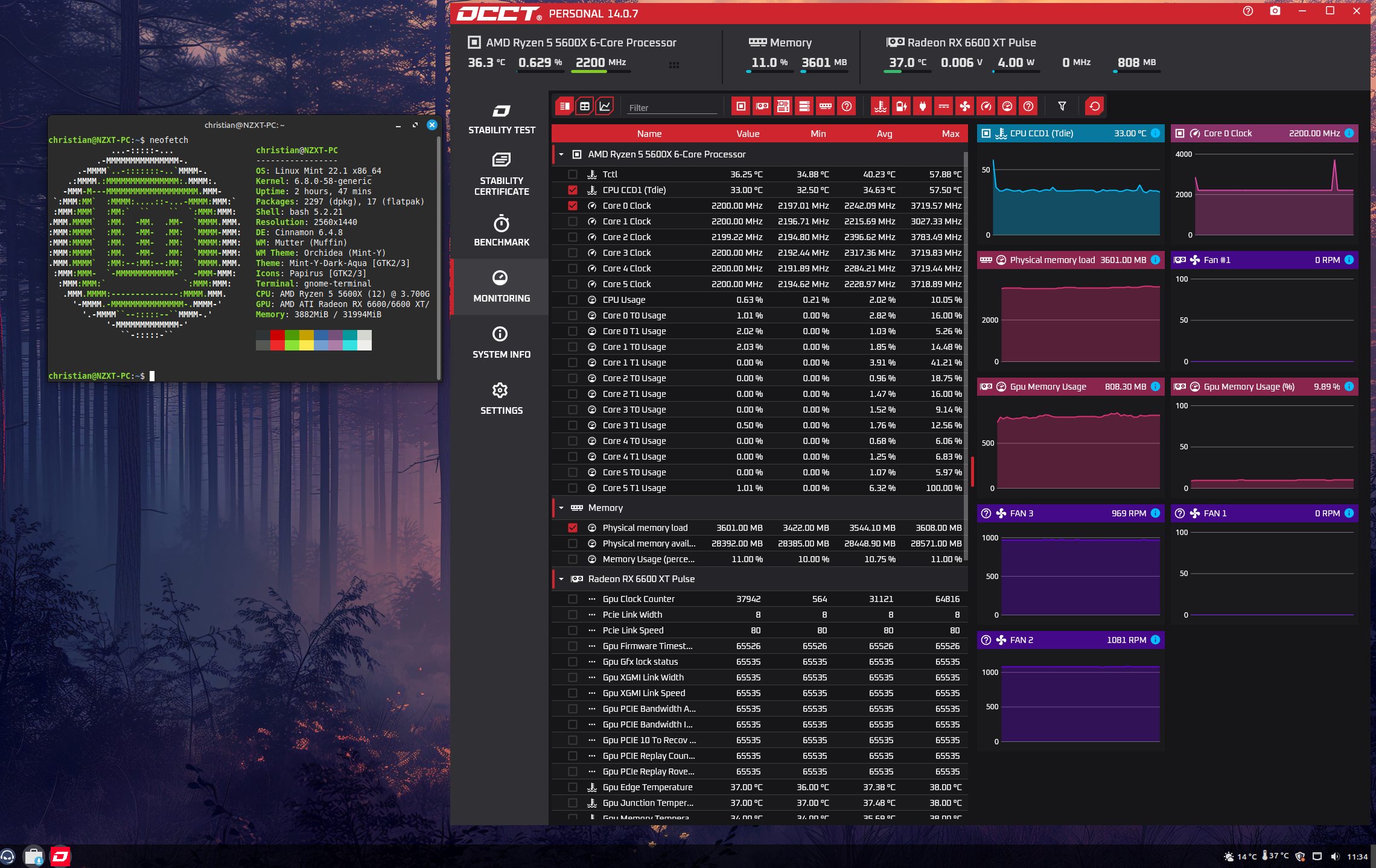Click info button on FAN 3 graph

point(1155,513)
